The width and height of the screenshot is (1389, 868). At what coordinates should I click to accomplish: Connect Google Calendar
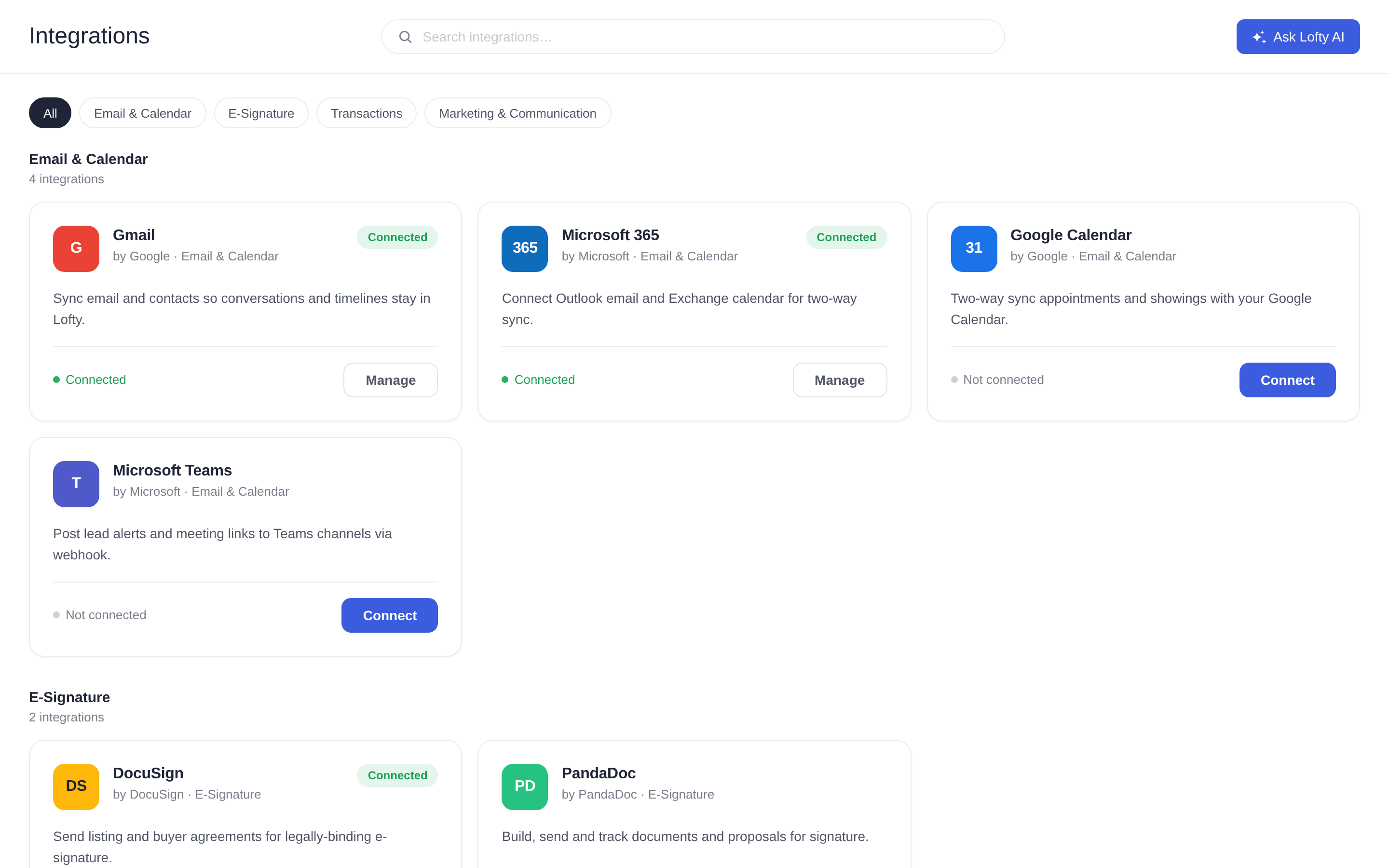1287,380
